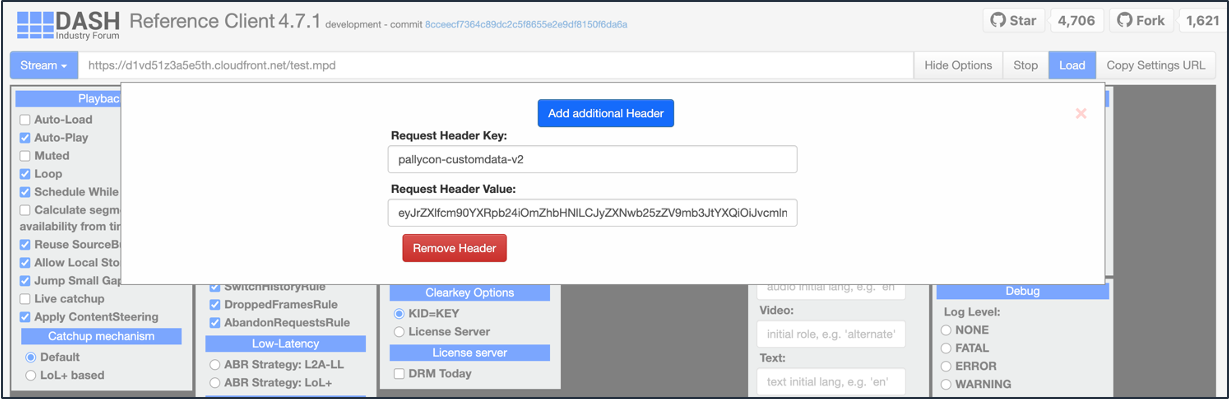Click Add additional Header button

606,113
